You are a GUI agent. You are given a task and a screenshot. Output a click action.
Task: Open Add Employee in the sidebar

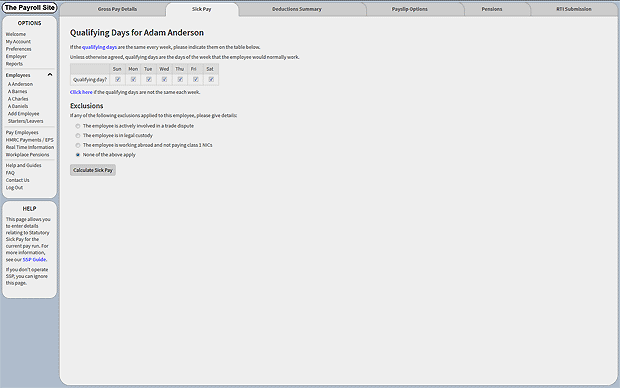pos(23,114)
